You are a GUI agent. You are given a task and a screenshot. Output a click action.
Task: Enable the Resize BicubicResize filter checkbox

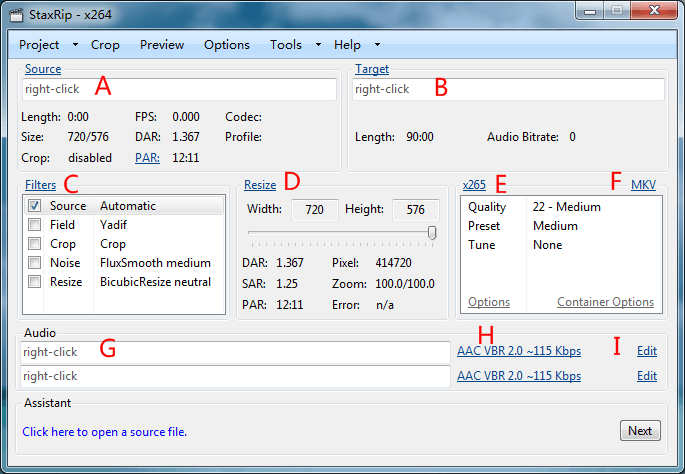coord(35,281)
